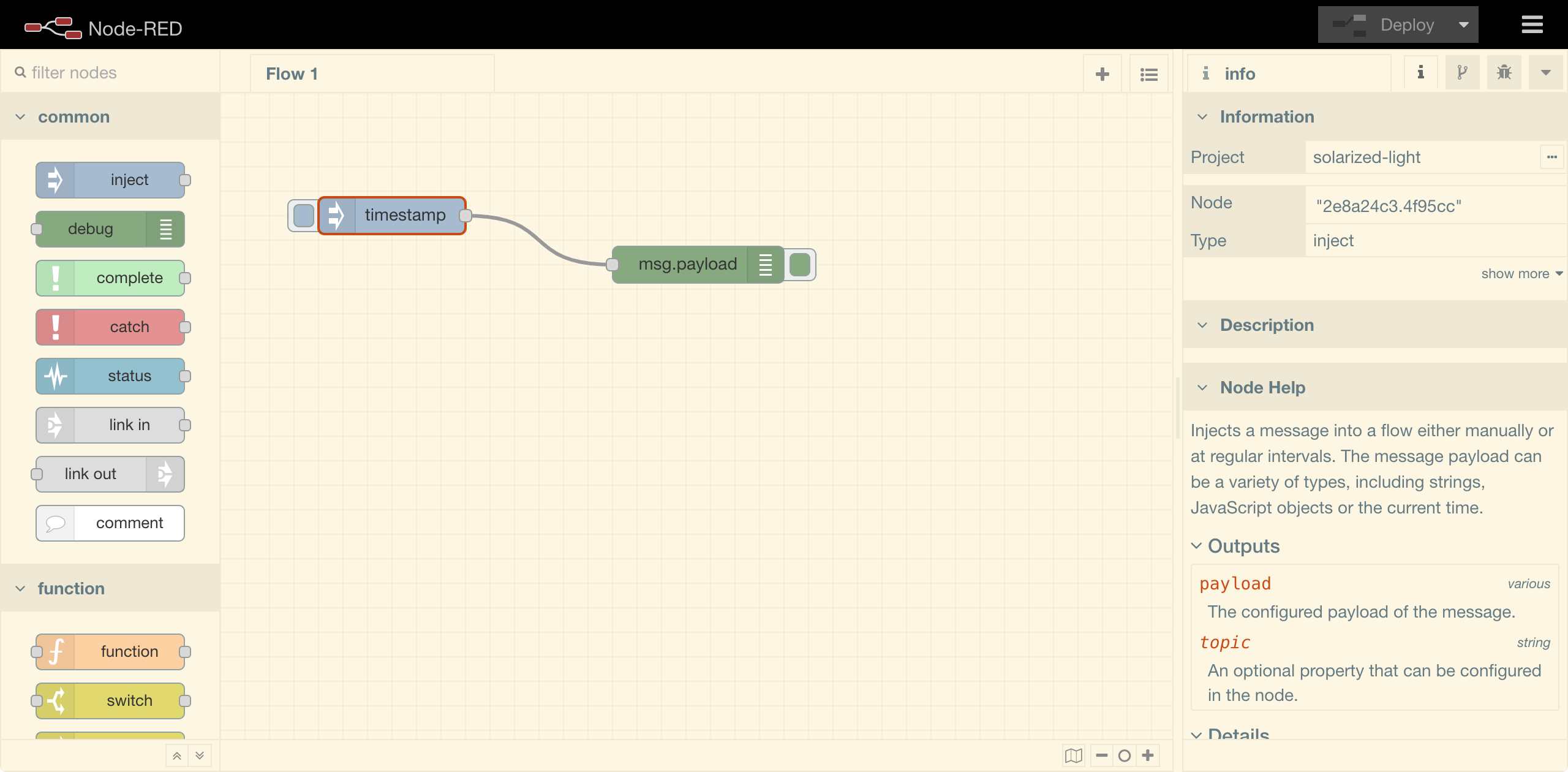Screen dimensions: 1568x772
Task: Open the hamburger main menu
Action: (1532, 25)
